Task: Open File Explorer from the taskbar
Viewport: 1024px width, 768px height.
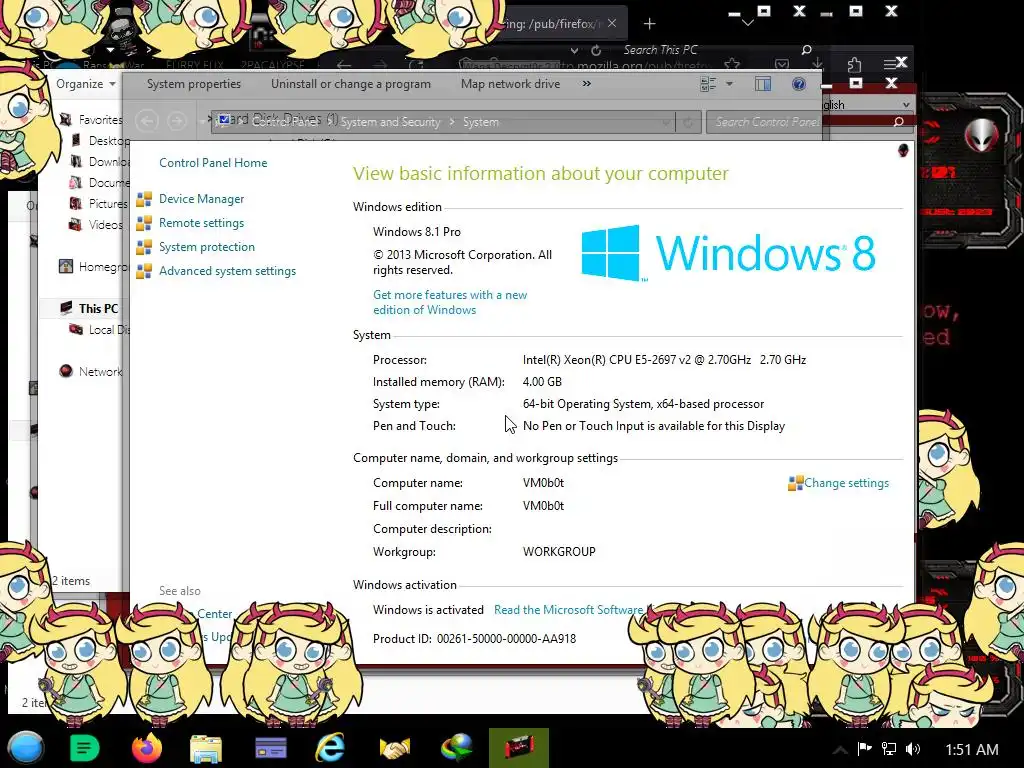Action: pyautogui.click(x=206, y=748)
